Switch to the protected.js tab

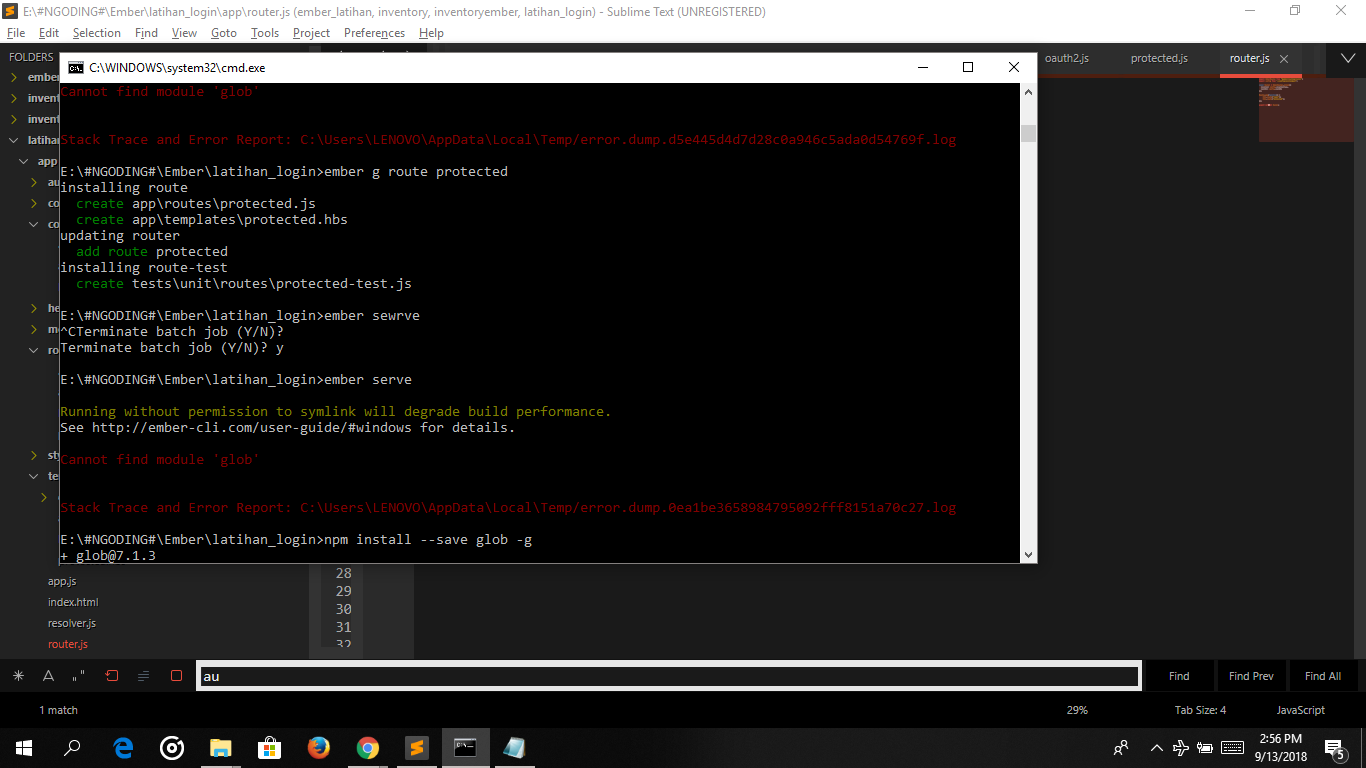tap(1159, 58)
